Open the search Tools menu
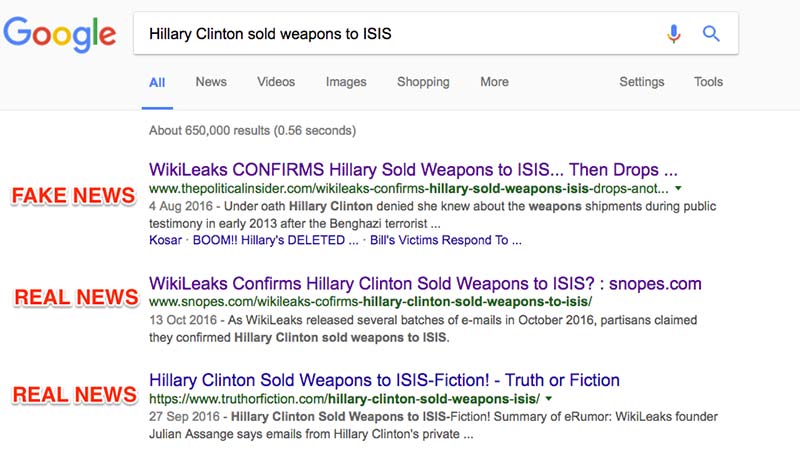This screenshot has height=460, width=800. (708, 82)
